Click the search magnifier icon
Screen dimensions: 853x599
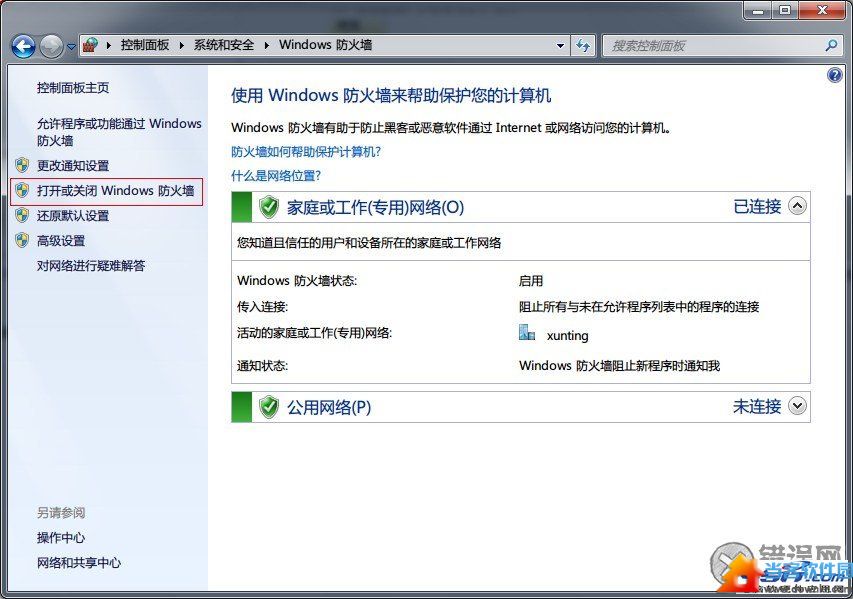831,46
